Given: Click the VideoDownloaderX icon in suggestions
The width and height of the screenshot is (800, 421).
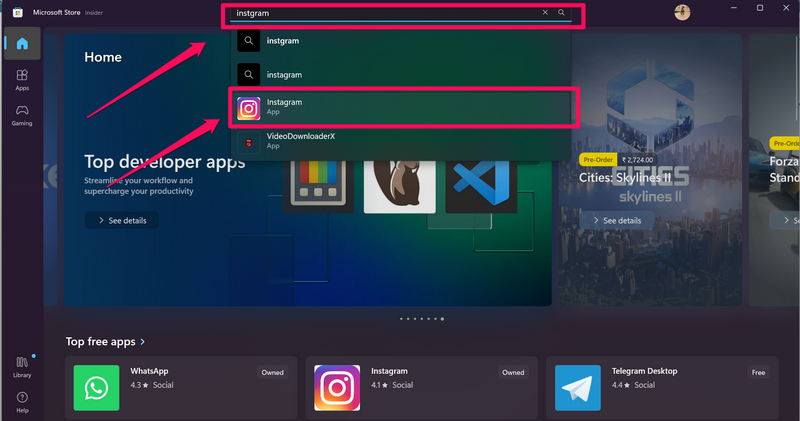Looking at the screenshot, I should 248,142.
